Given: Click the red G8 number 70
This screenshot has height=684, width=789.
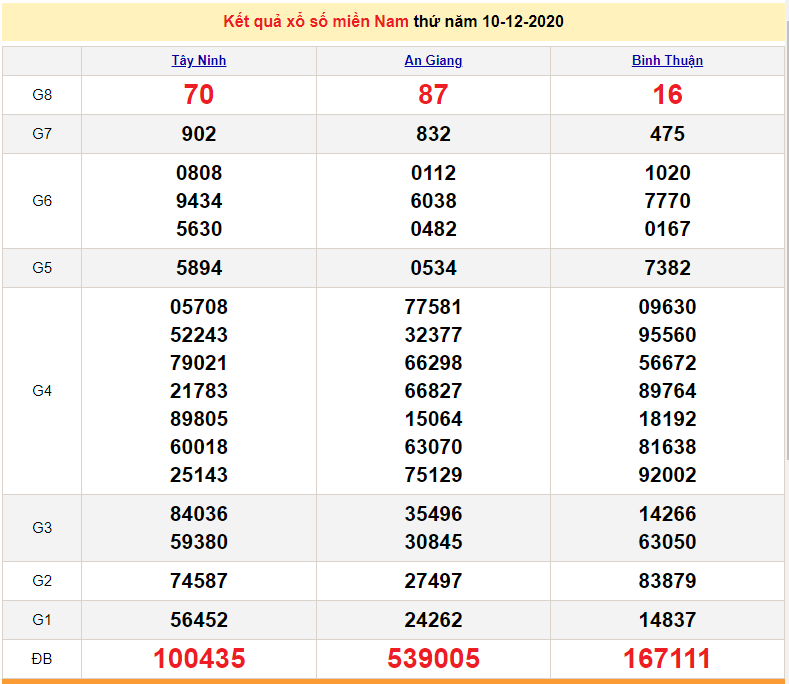Looking at the screenshot, I should pos(199,95).
